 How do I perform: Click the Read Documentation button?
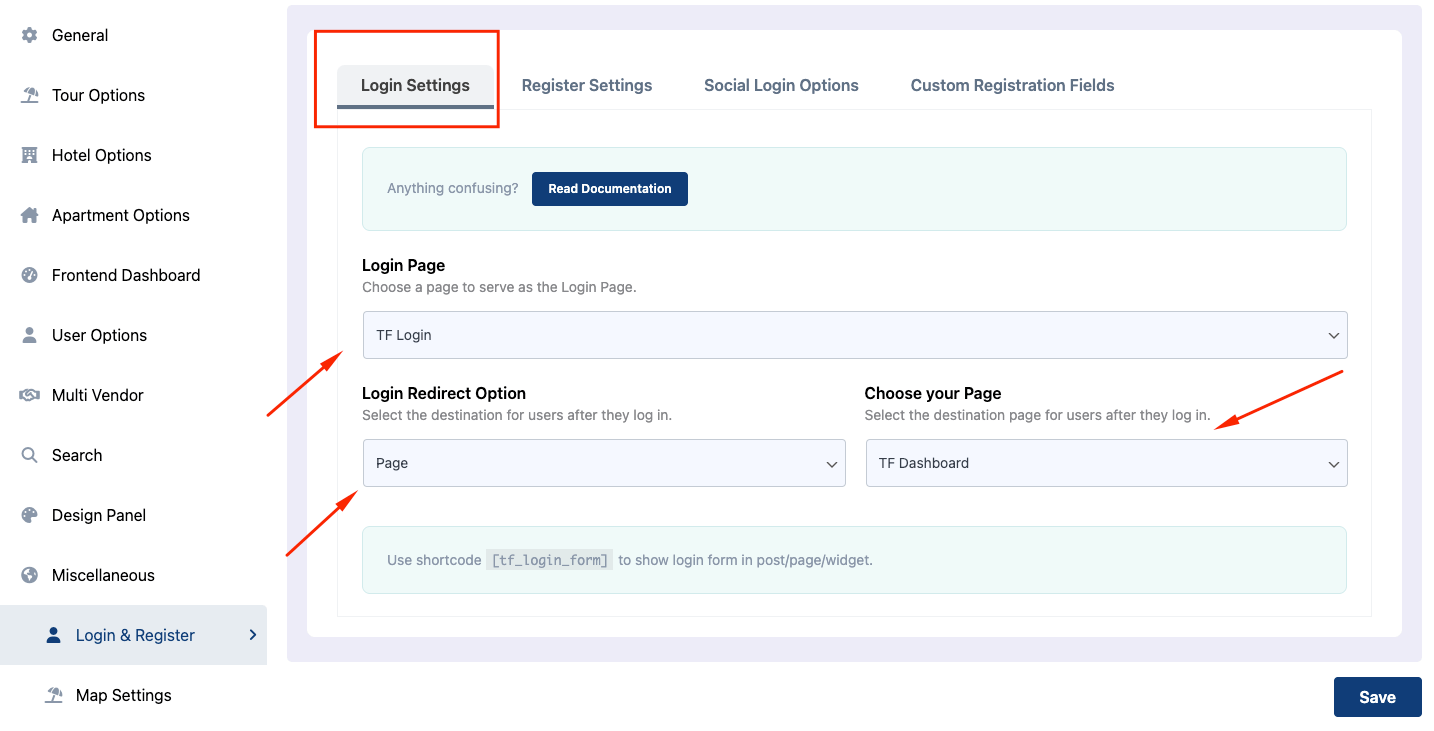609,189
